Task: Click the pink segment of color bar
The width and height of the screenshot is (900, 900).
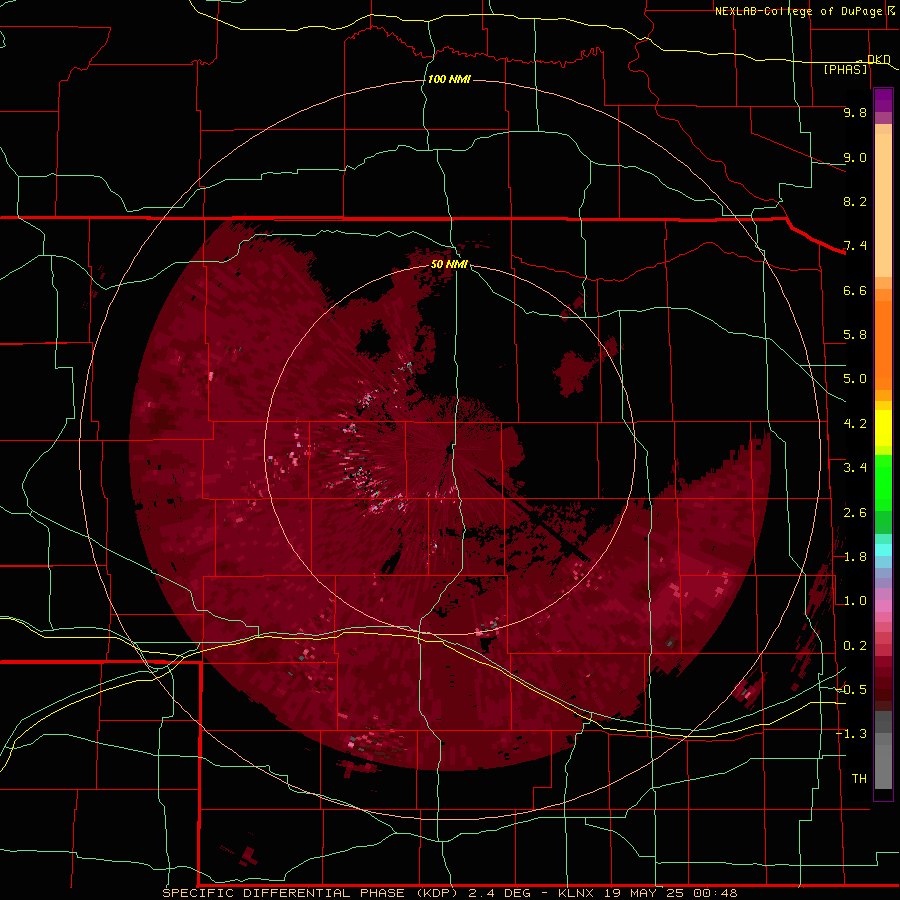Action: (x=883, y=606)
